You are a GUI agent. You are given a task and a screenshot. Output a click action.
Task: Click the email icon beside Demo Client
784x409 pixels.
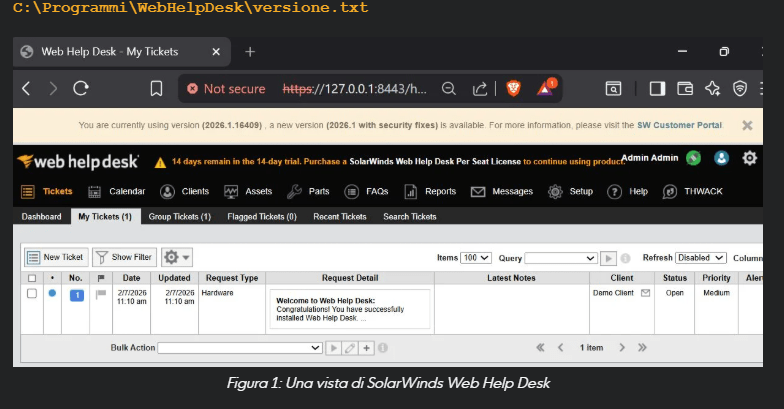(x=645, y=293)
